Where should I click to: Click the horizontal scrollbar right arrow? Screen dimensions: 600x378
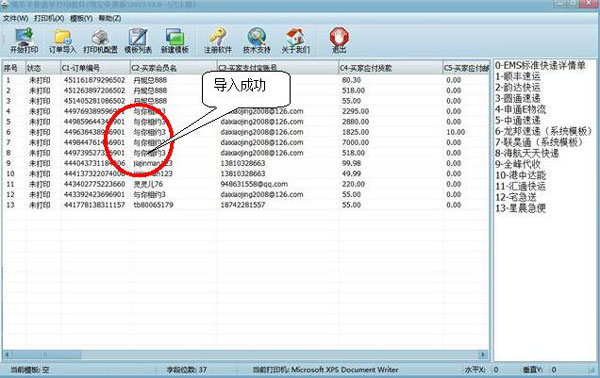(x=483, y=355)
